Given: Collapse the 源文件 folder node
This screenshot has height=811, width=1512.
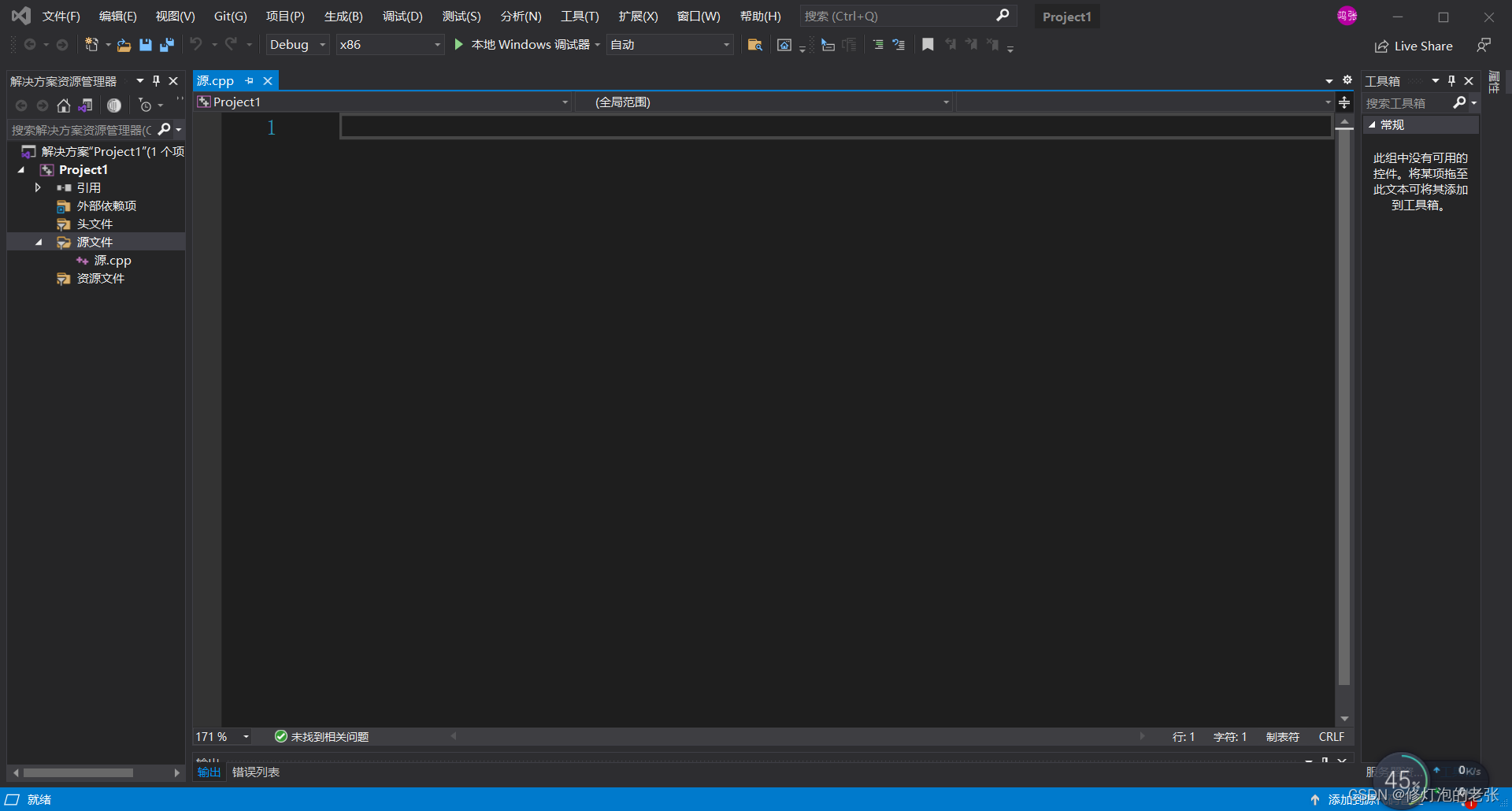Looking at the screenshot, I should [x=39, y=243].
